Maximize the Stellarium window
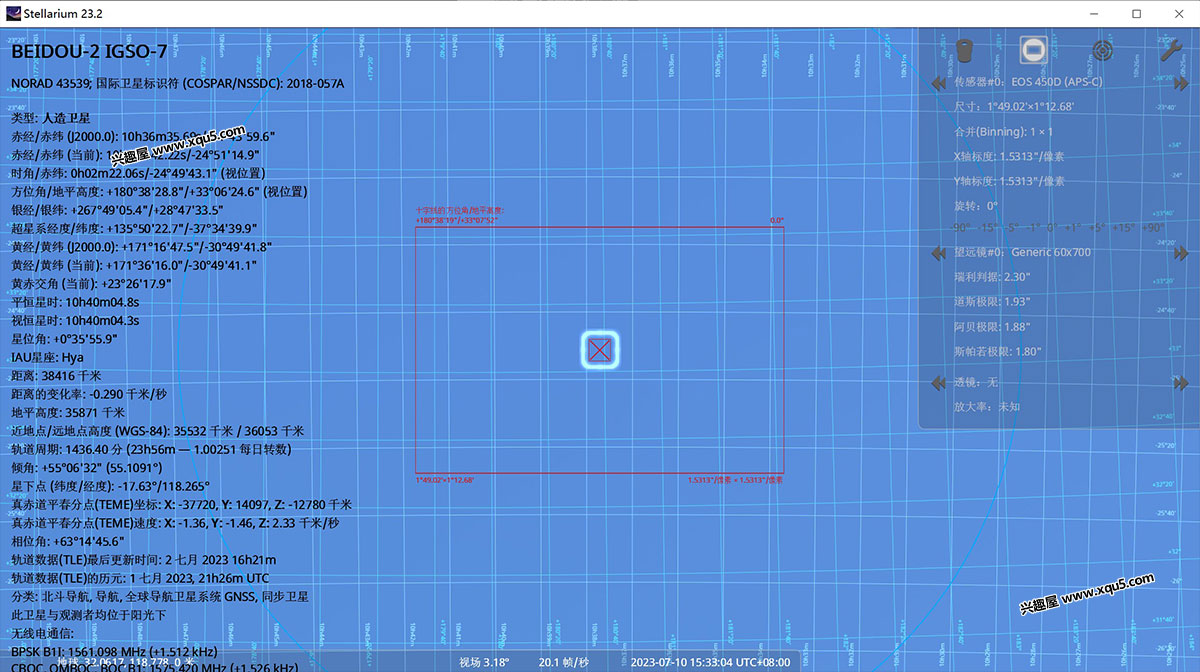This screenshot has height=672, width=1200. point(1136,14)
